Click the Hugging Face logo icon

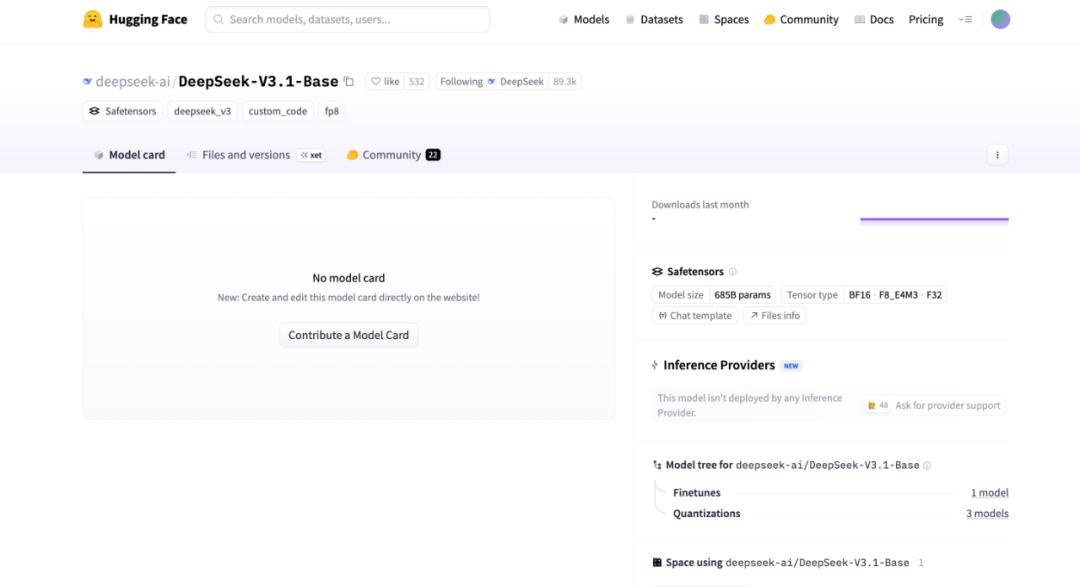93,19
